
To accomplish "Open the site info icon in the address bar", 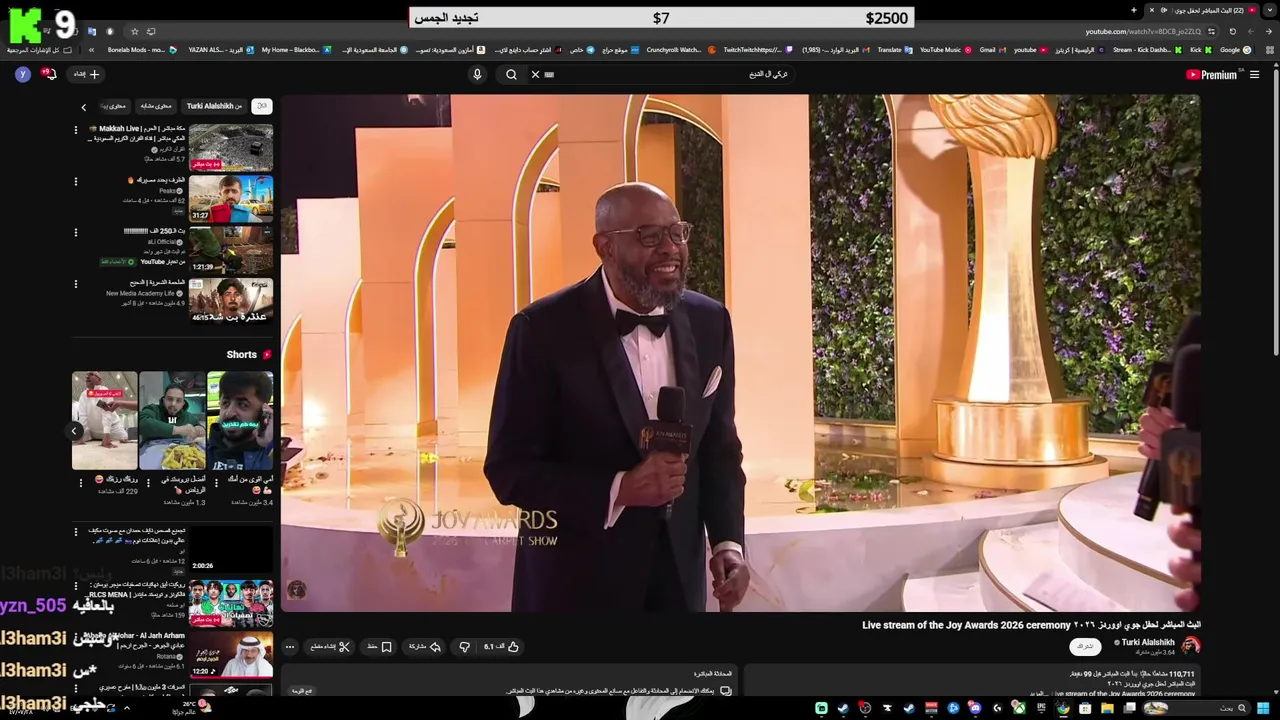I will point(1213,31).
